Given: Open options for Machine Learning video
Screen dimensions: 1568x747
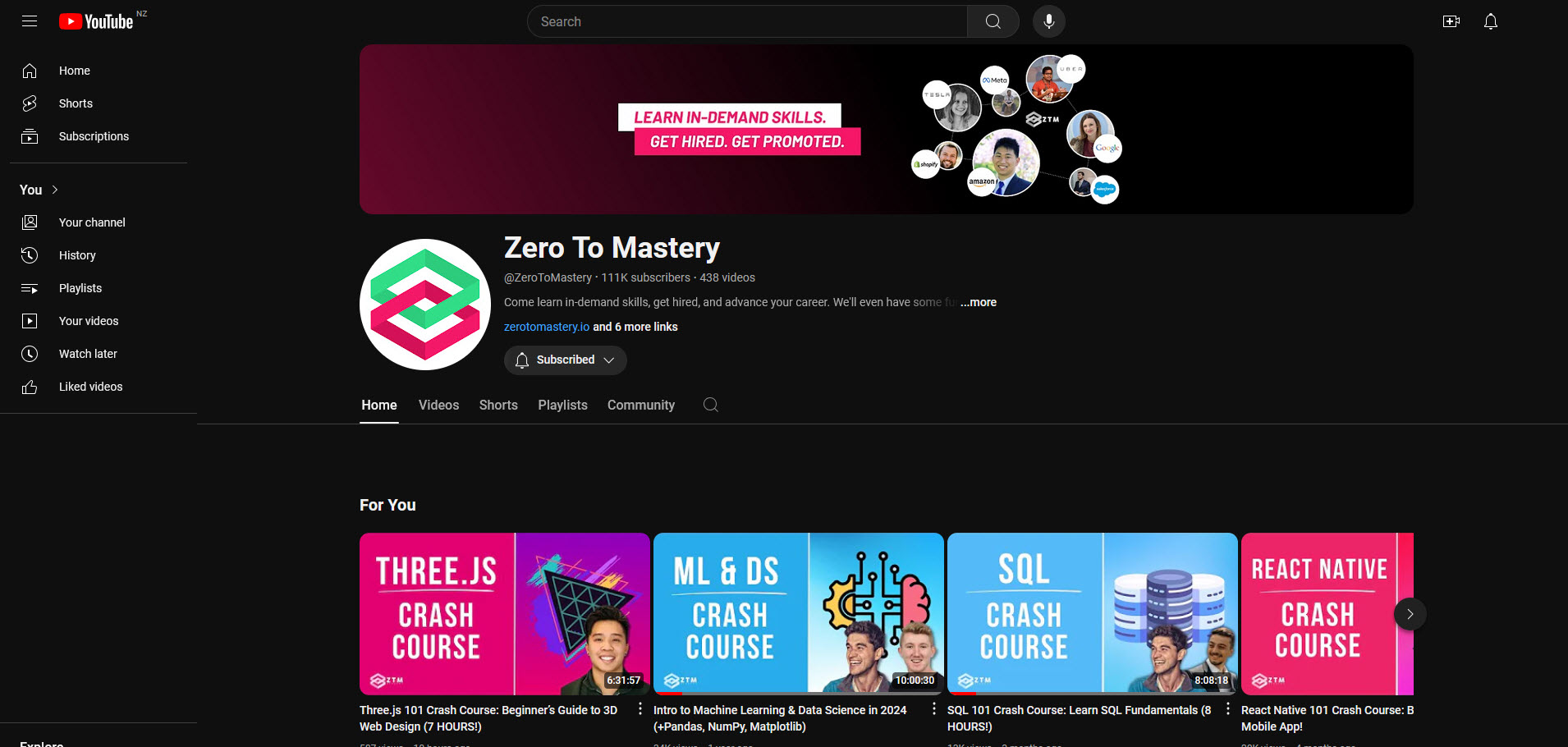Looking at the screenshot, I should click(x=934, y=709).
